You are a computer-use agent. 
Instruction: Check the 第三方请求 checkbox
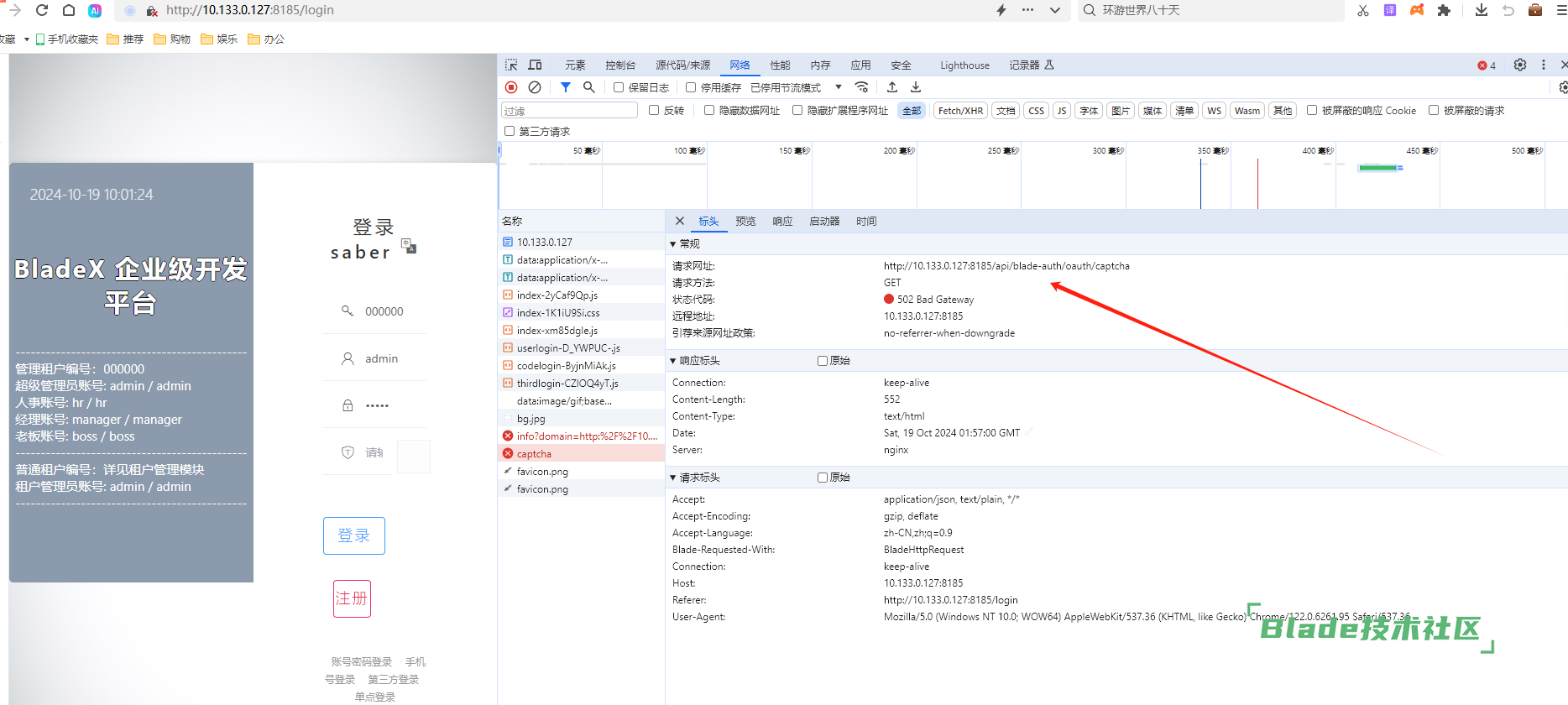click(510, 131)
